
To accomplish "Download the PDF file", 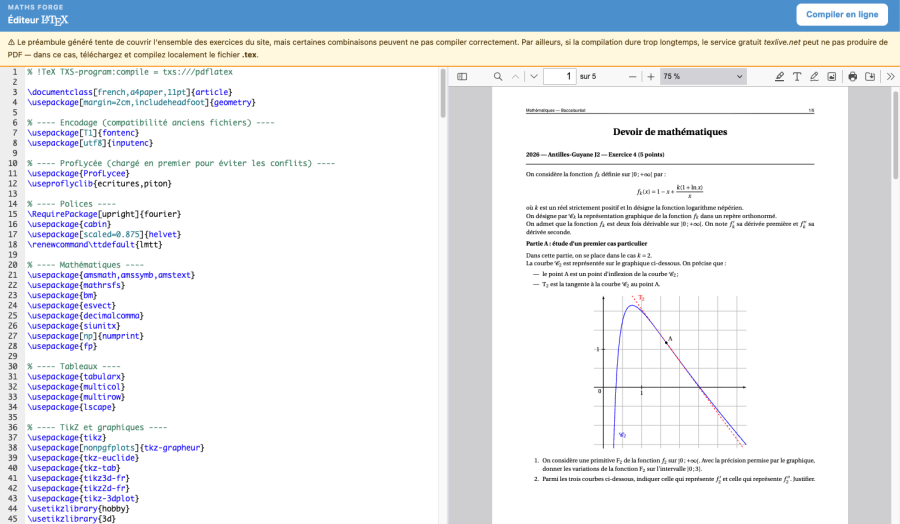I will [870, 76].
